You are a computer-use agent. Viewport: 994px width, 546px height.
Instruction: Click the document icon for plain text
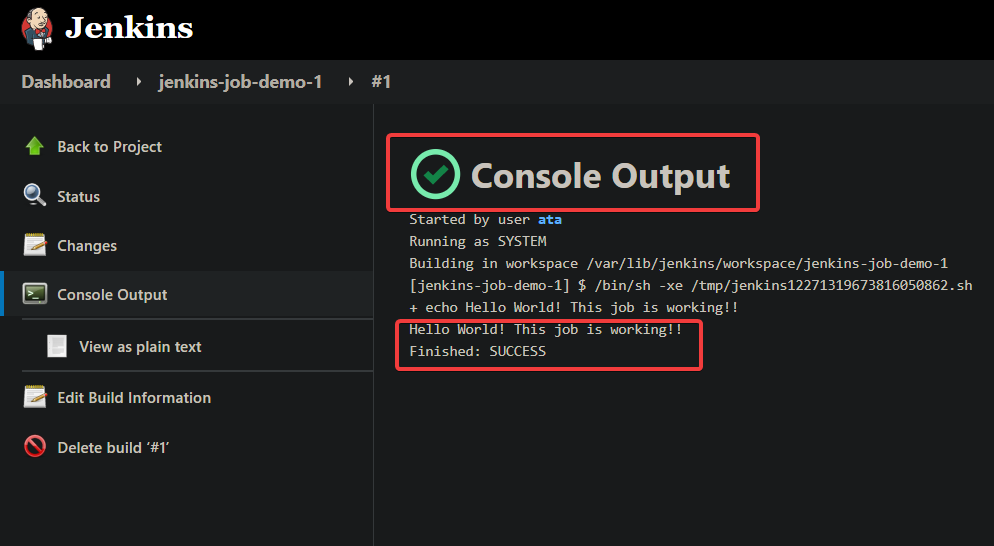click(57, 346)
